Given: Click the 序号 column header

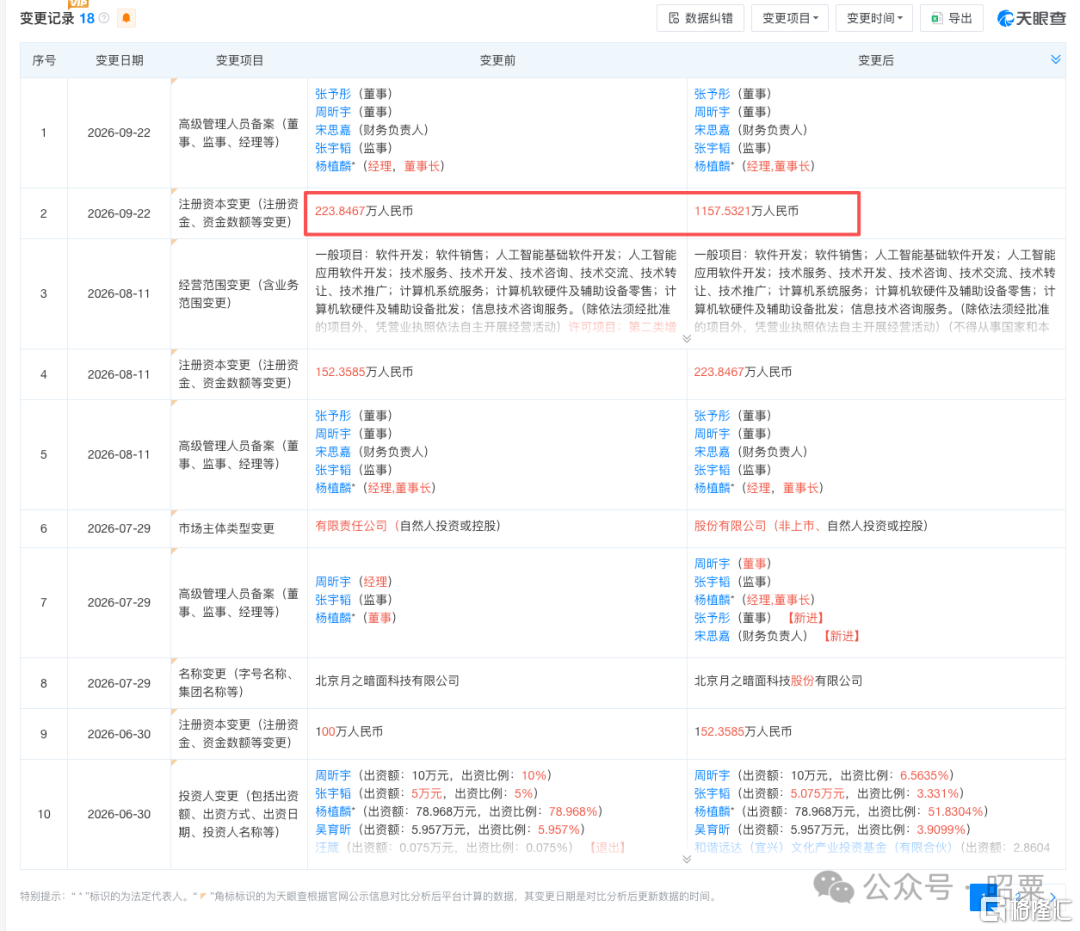Looking at the screenshot, I should tap(44, 61).
